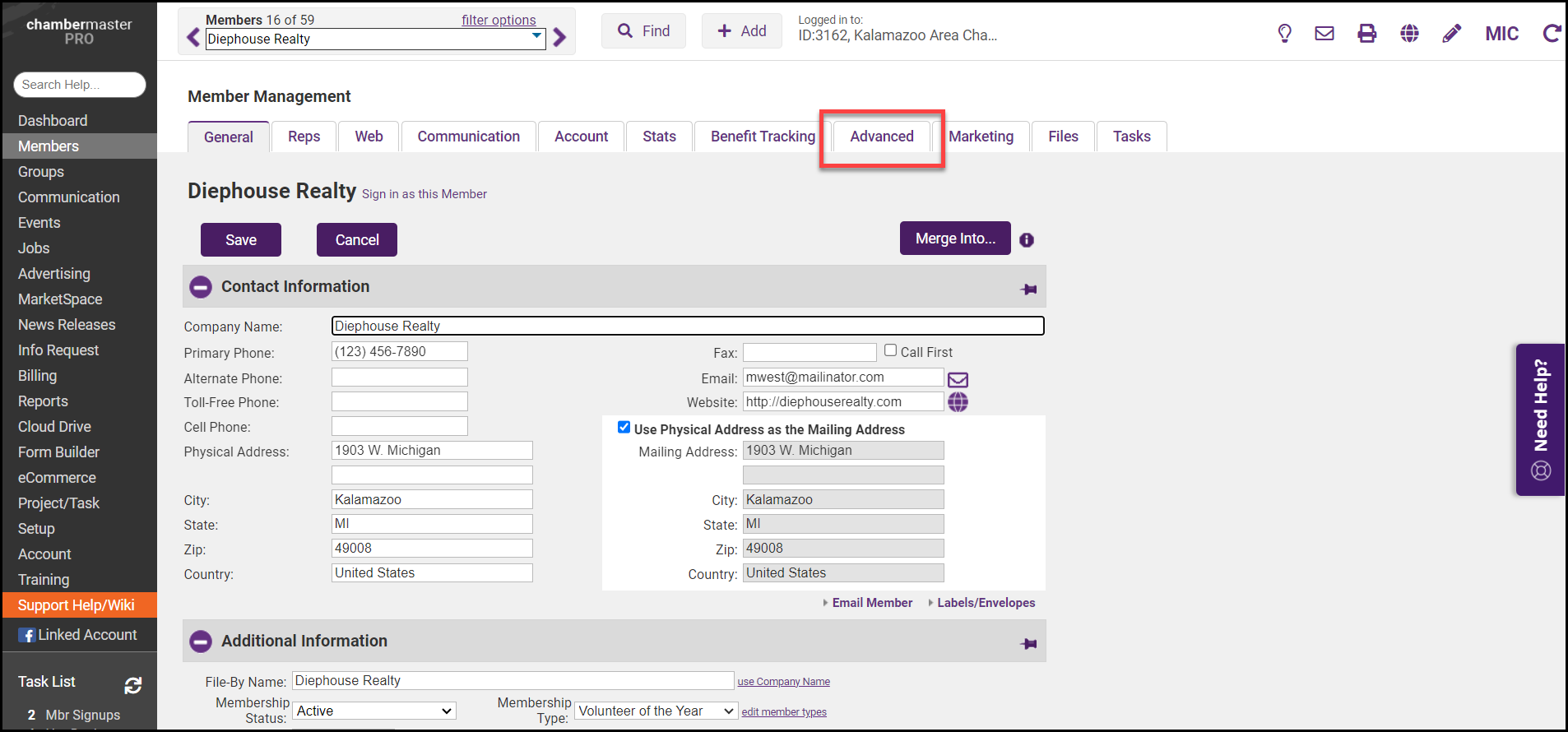Switch to the Advanced tab
The image size is (1568, 732).
pyautogui.click(x=881, y=137)
